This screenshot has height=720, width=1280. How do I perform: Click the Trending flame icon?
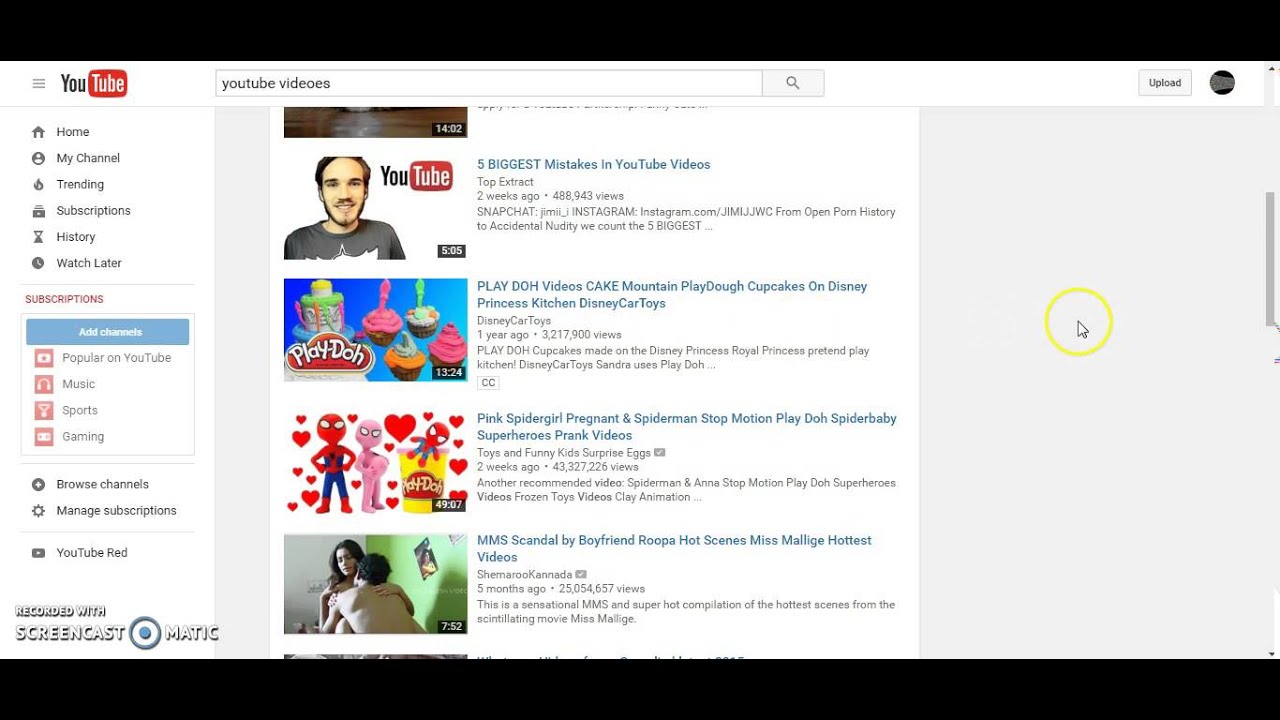[38, 184]
